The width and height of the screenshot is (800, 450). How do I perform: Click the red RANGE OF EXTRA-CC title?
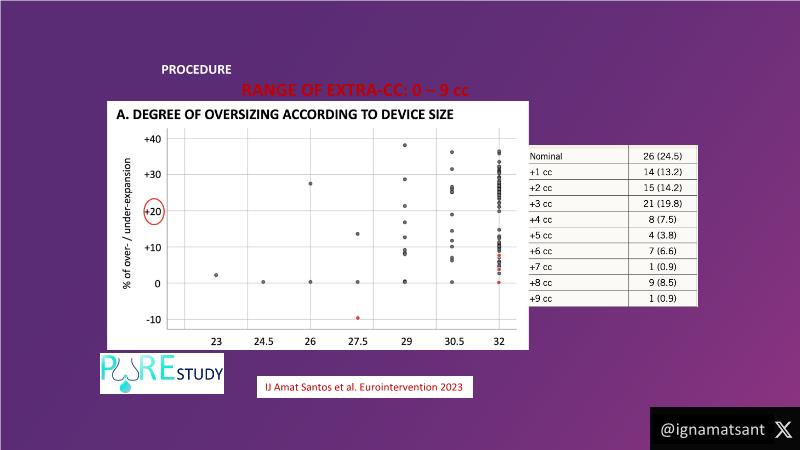[x=355, y=90]
